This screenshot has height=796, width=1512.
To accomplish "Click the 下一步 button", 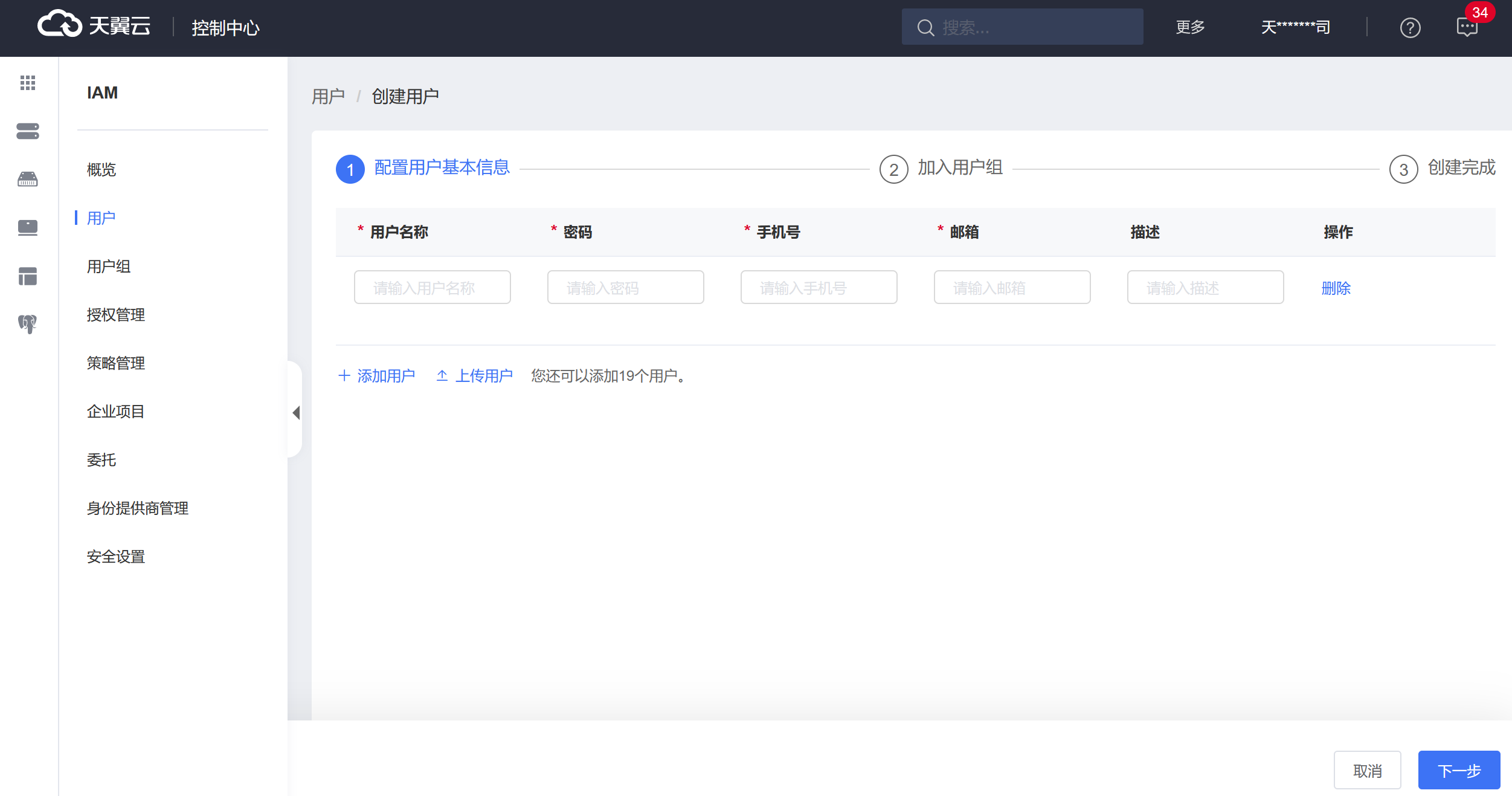I will pyautogui.click(x=1459, y=771).
